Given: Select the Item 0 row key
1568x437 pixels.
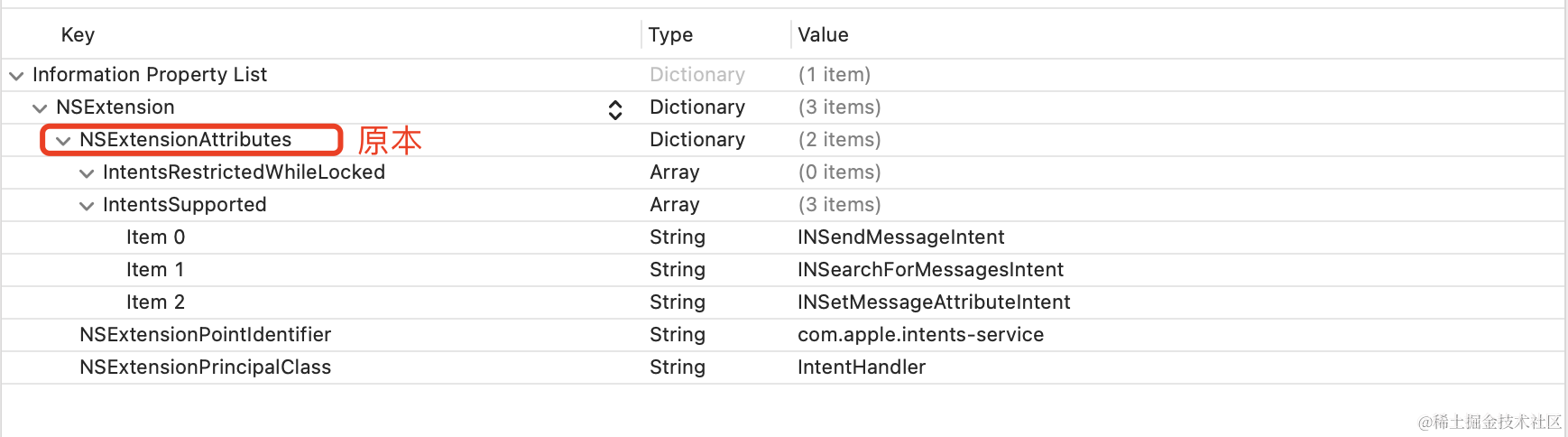Looking at the screenshot, I should (155, 237).
